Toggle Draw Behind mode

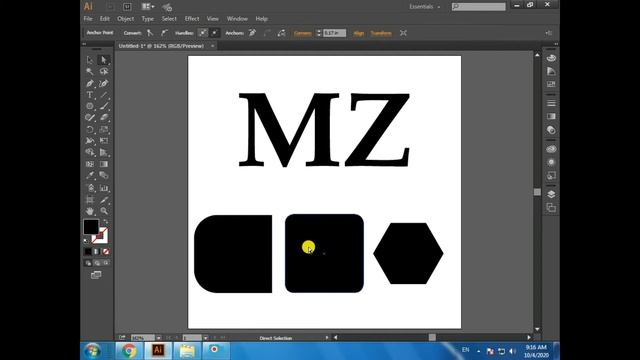pos(97,263)
